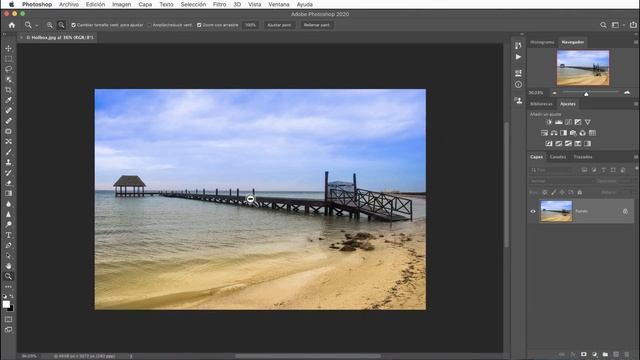Screen dimensions: 640x360
Task: Click the create new group folder icon
Action: [x=605, y=354]
